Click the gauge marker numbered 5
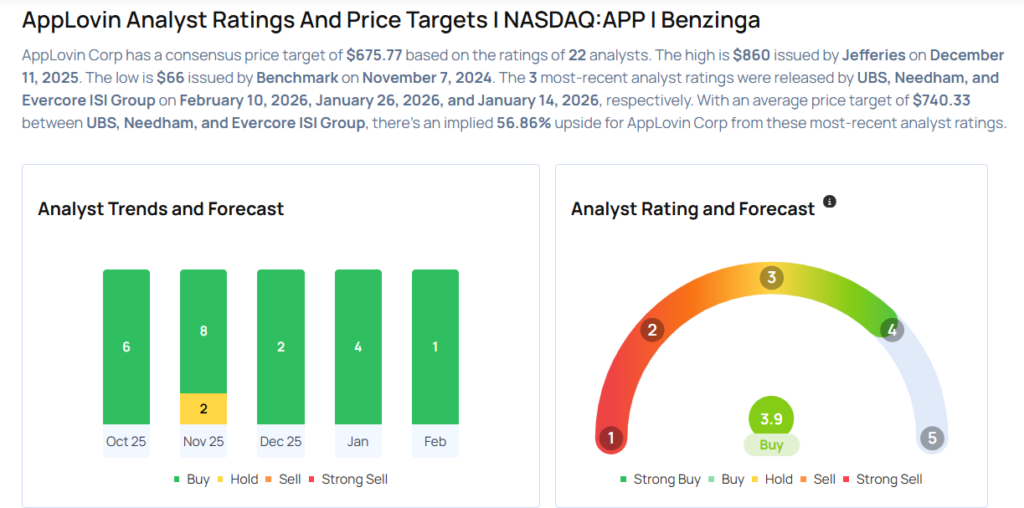 (x=932, y=437)
